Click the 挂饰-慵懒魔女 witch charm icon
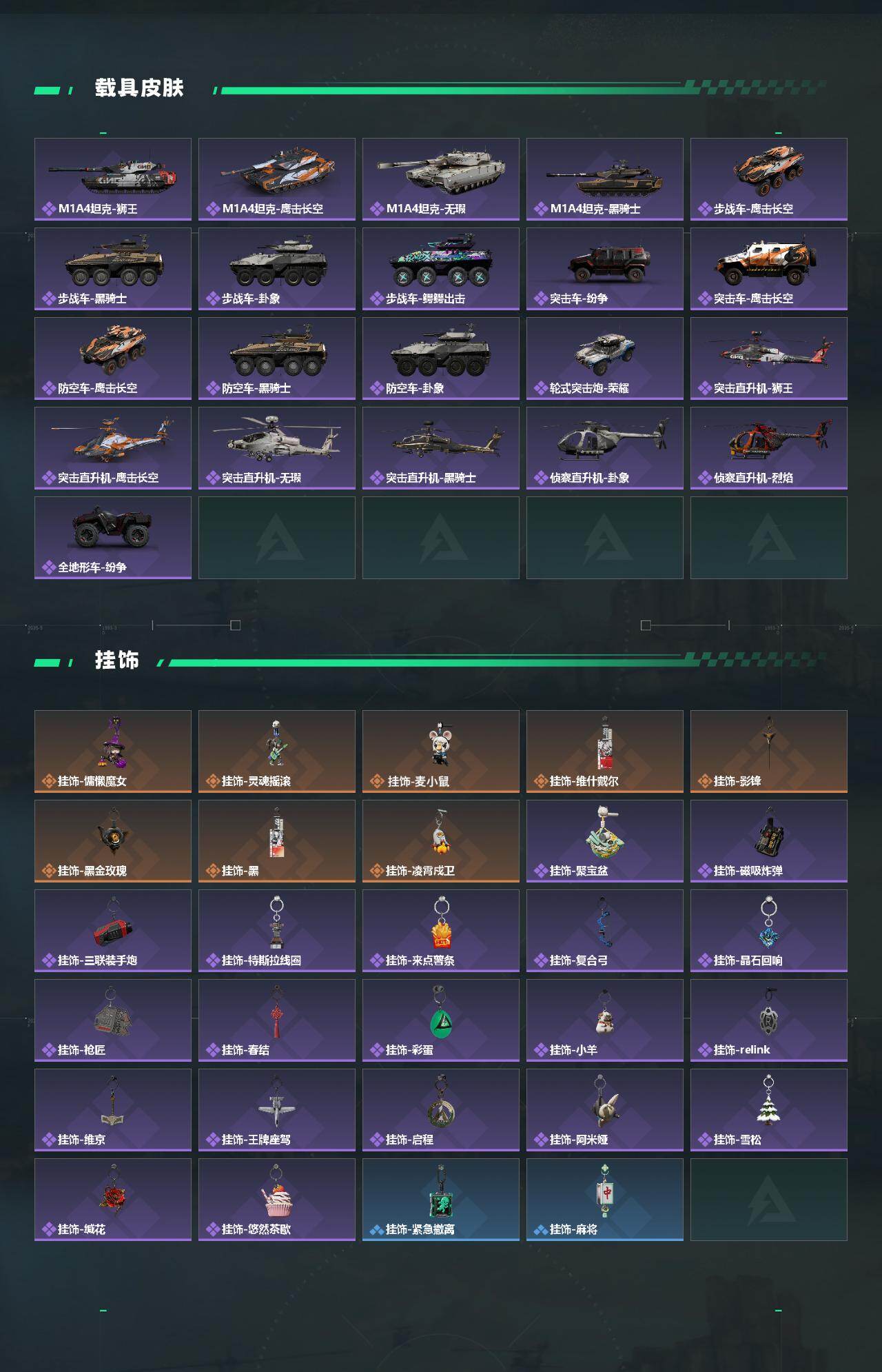This screenshot has width=882, height=1372. 113,743
